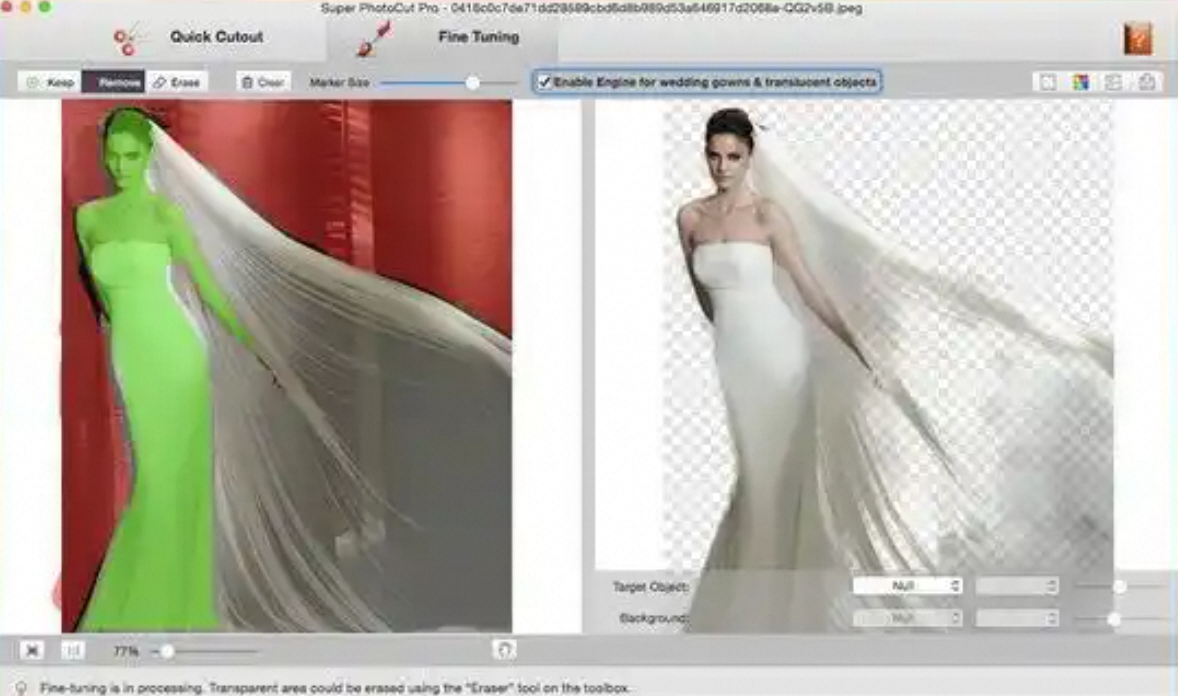1178x696 pixels.
Task: Click the lightbulb tip icon
Action: tap(21, 688)
